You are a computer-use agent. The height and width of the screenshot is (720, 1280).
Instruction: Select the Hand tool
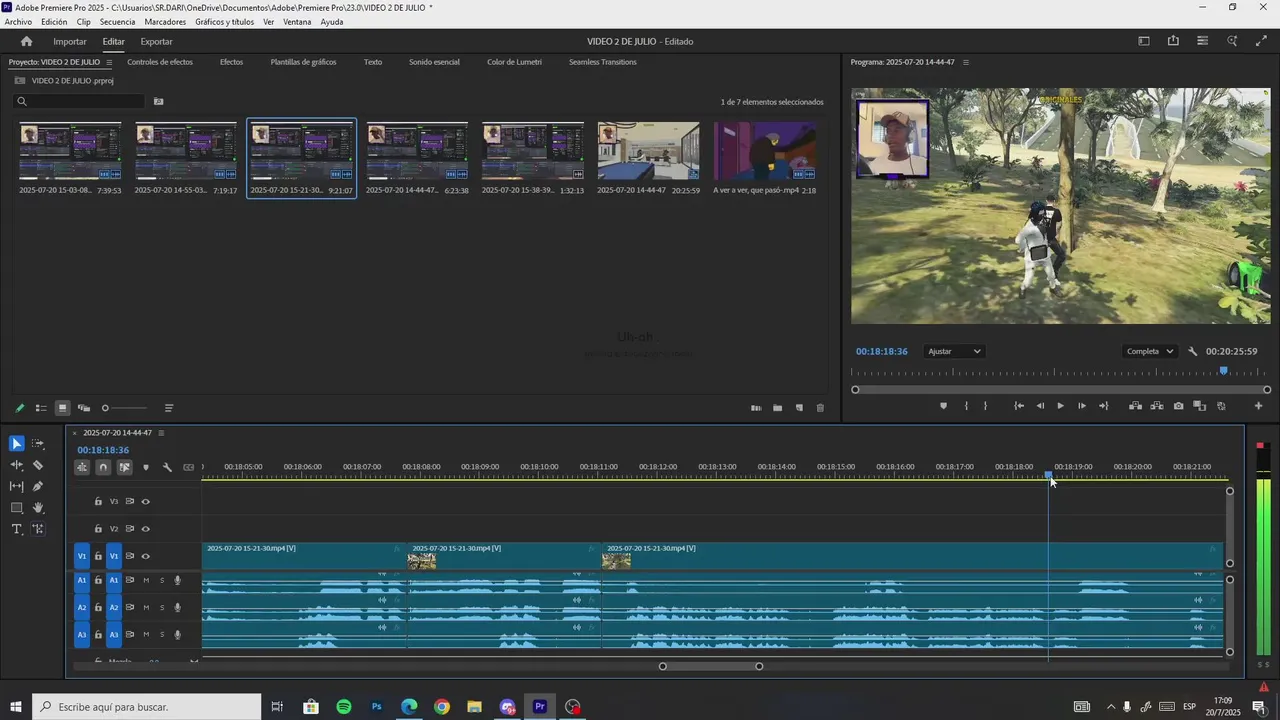point(38,508)
